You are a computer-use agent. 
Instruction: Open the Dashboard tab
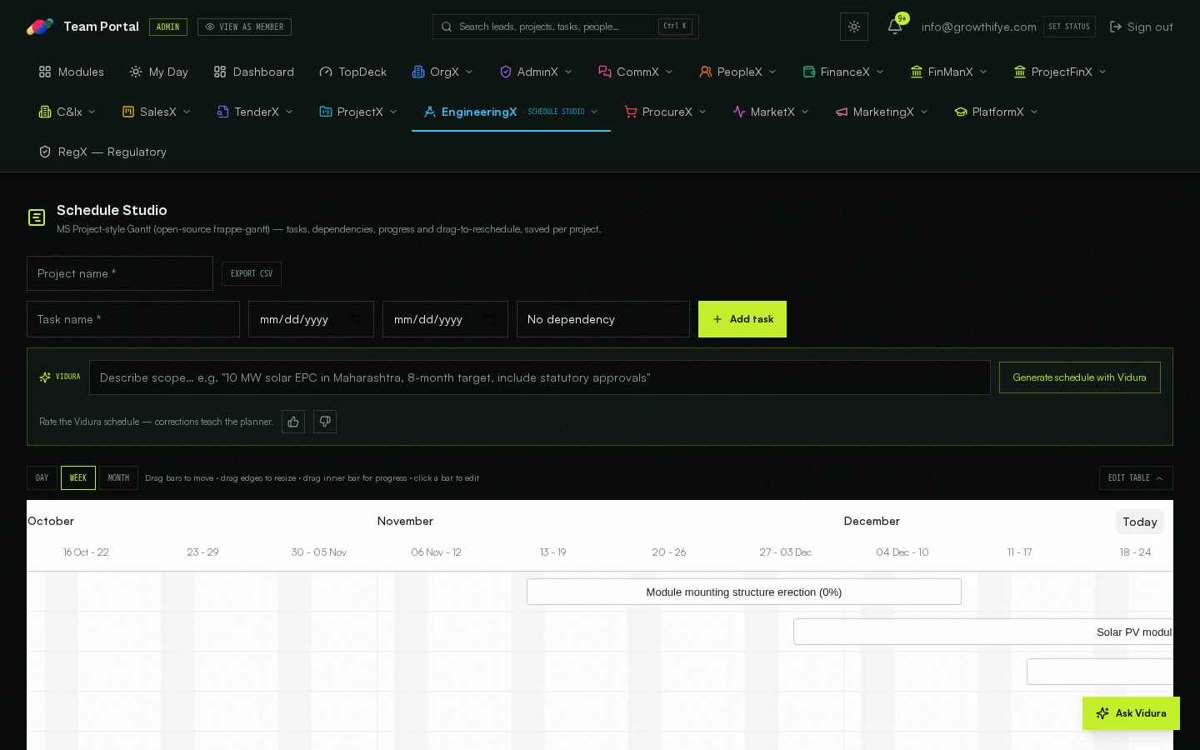click(254, 72)
